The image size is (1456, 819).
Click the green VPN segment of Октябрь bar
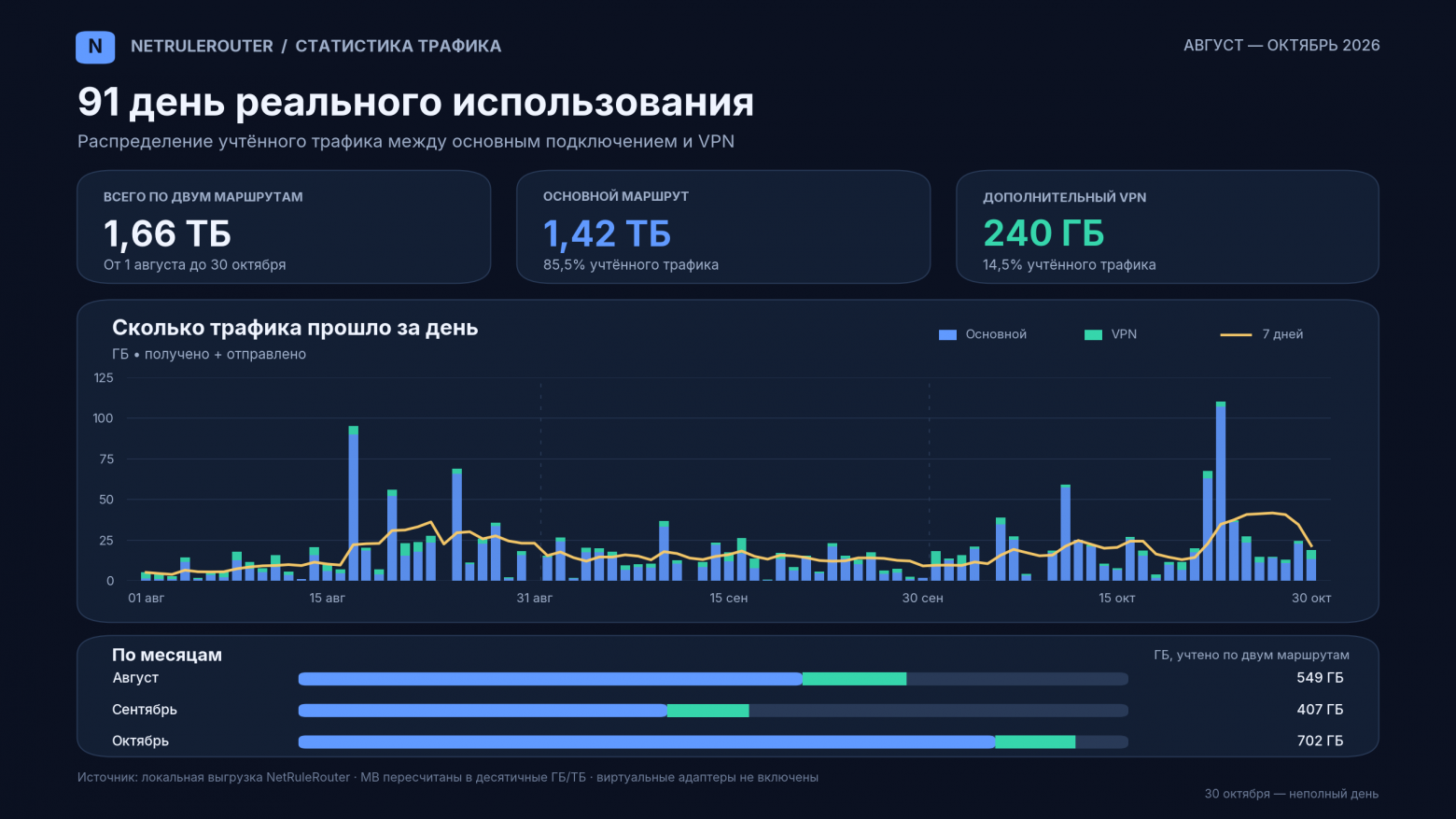1035,742
